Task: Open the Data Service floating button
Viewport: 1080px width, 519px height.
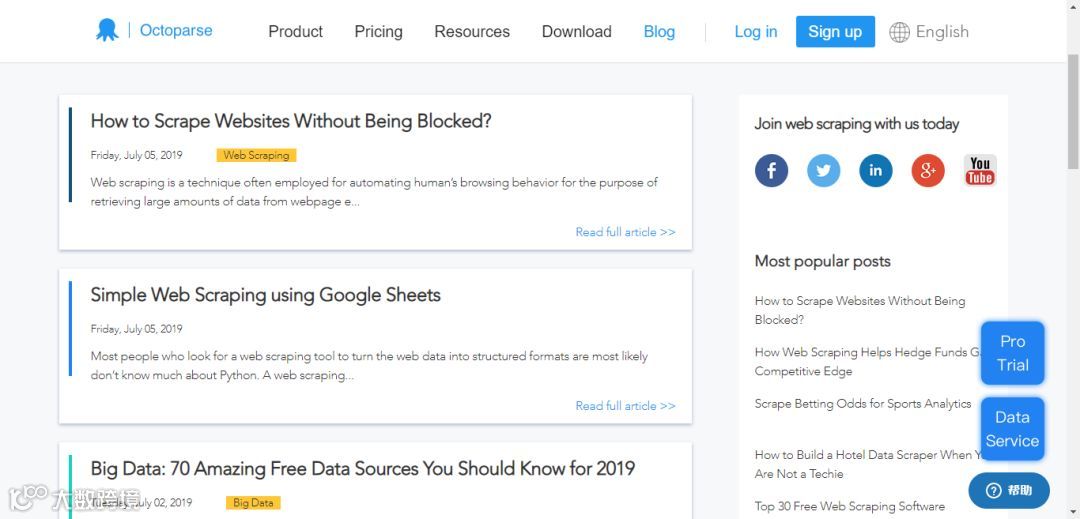Action: (1012, 429)
